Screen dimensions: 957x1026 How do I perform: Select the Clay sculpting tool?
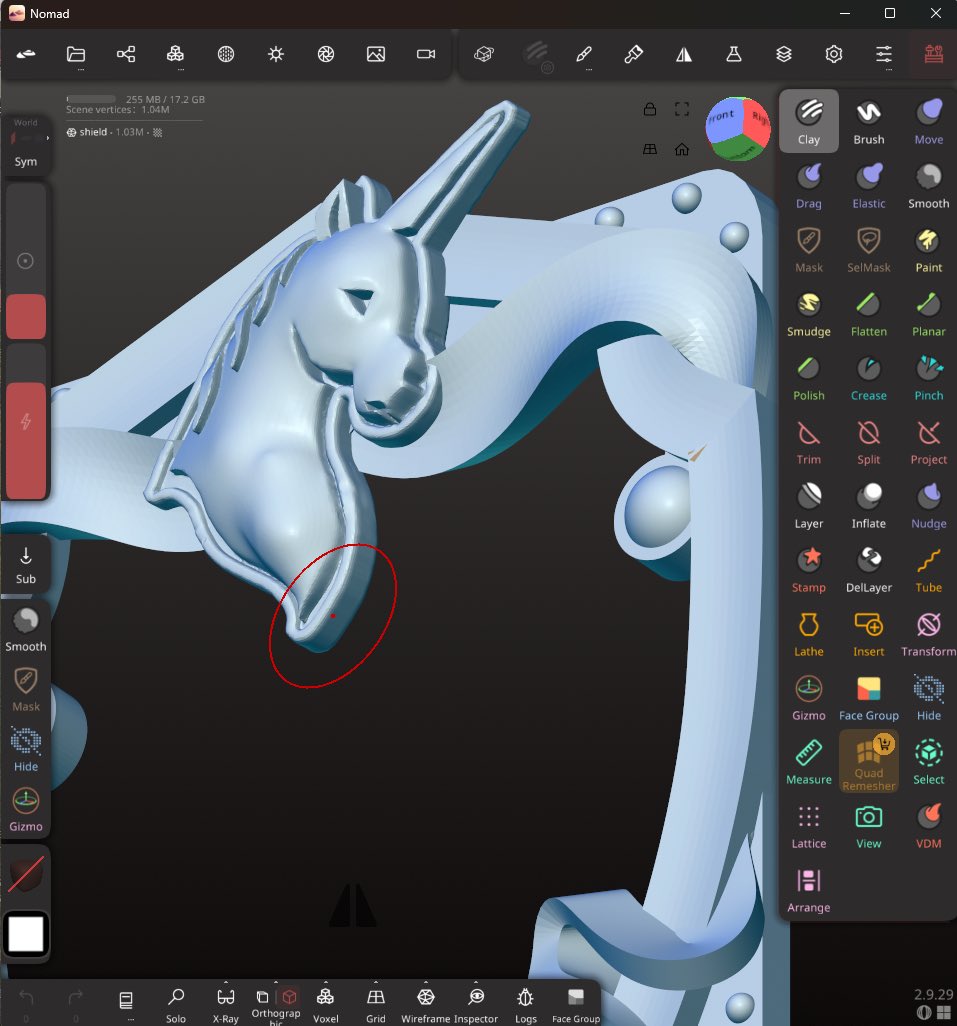(x=809, y=121)
